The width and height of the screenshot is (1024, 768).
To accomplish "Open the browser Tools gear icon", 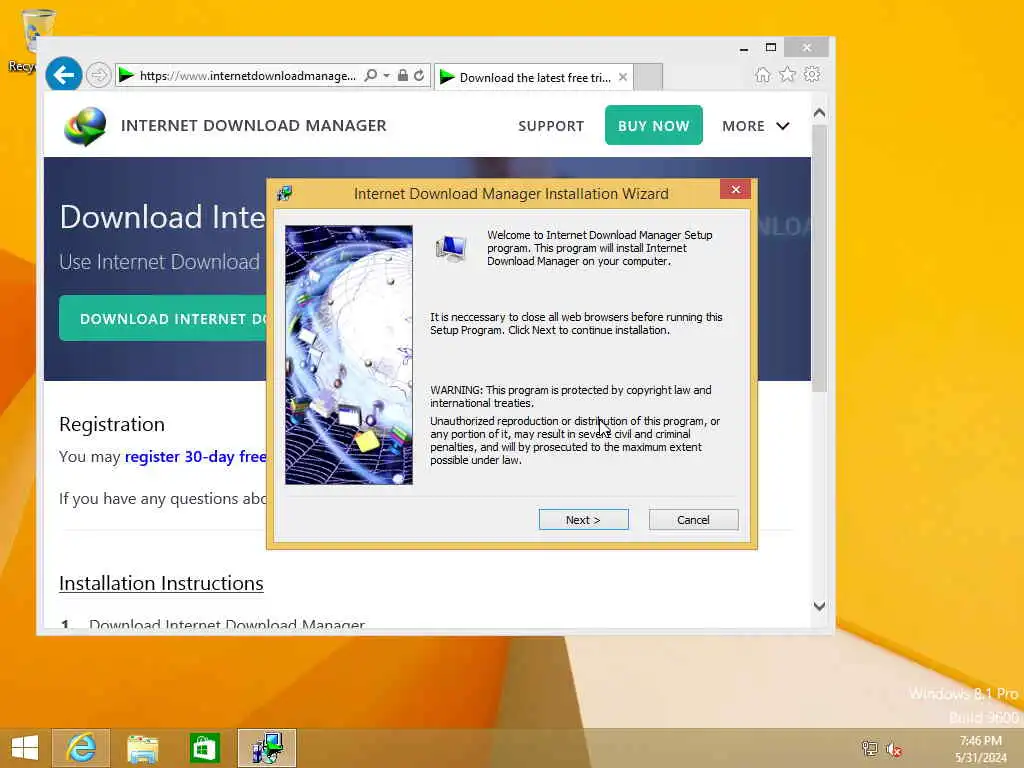I will pyautogui.click(x=812, y=74).
